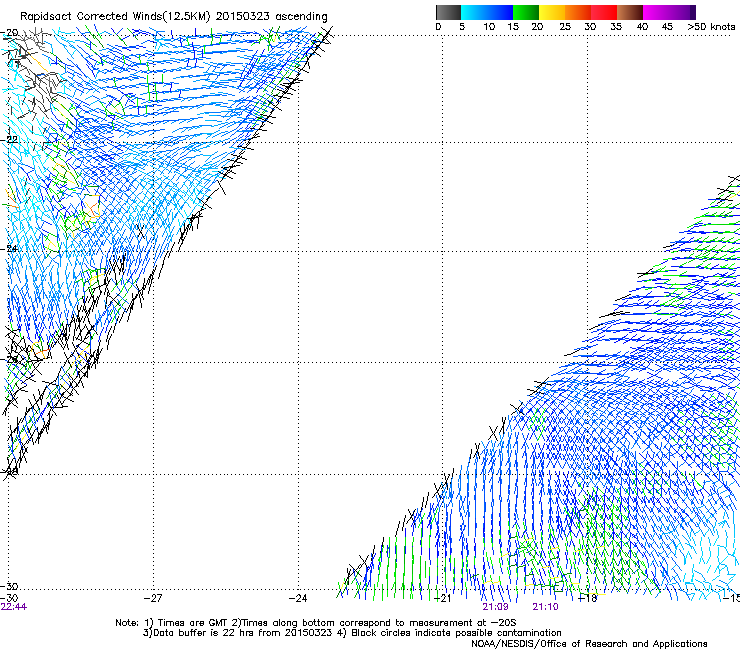Click the purple time label "21:10"

pyautogui.click(x=545, y=607)
